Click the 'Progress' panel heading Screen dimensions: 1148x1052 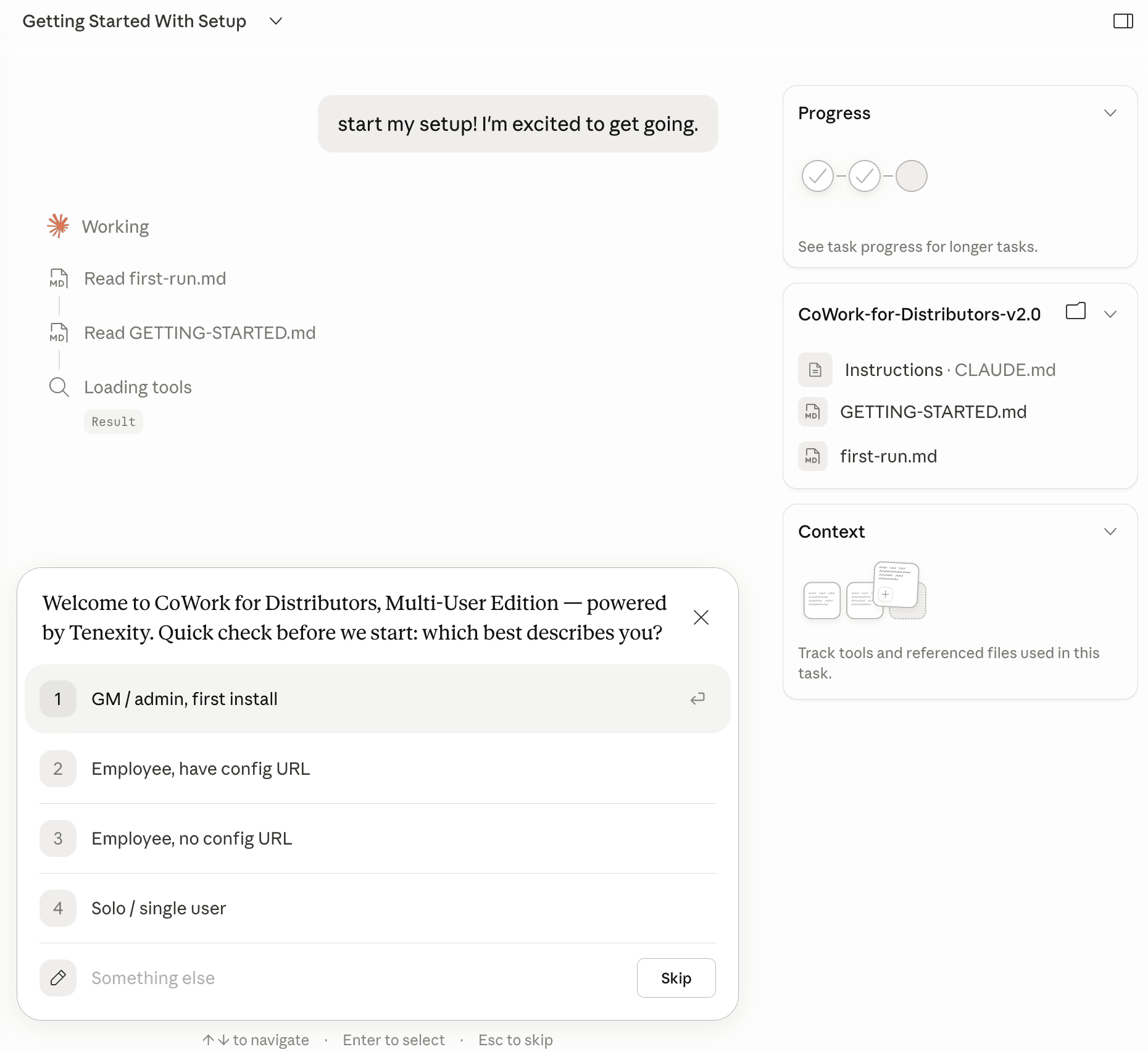coord(834,113)
